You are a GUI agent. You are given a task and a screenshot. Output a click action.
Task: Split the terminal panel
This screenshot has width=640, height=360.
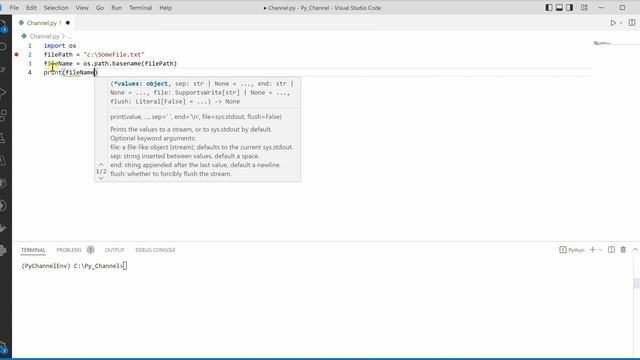611,249
